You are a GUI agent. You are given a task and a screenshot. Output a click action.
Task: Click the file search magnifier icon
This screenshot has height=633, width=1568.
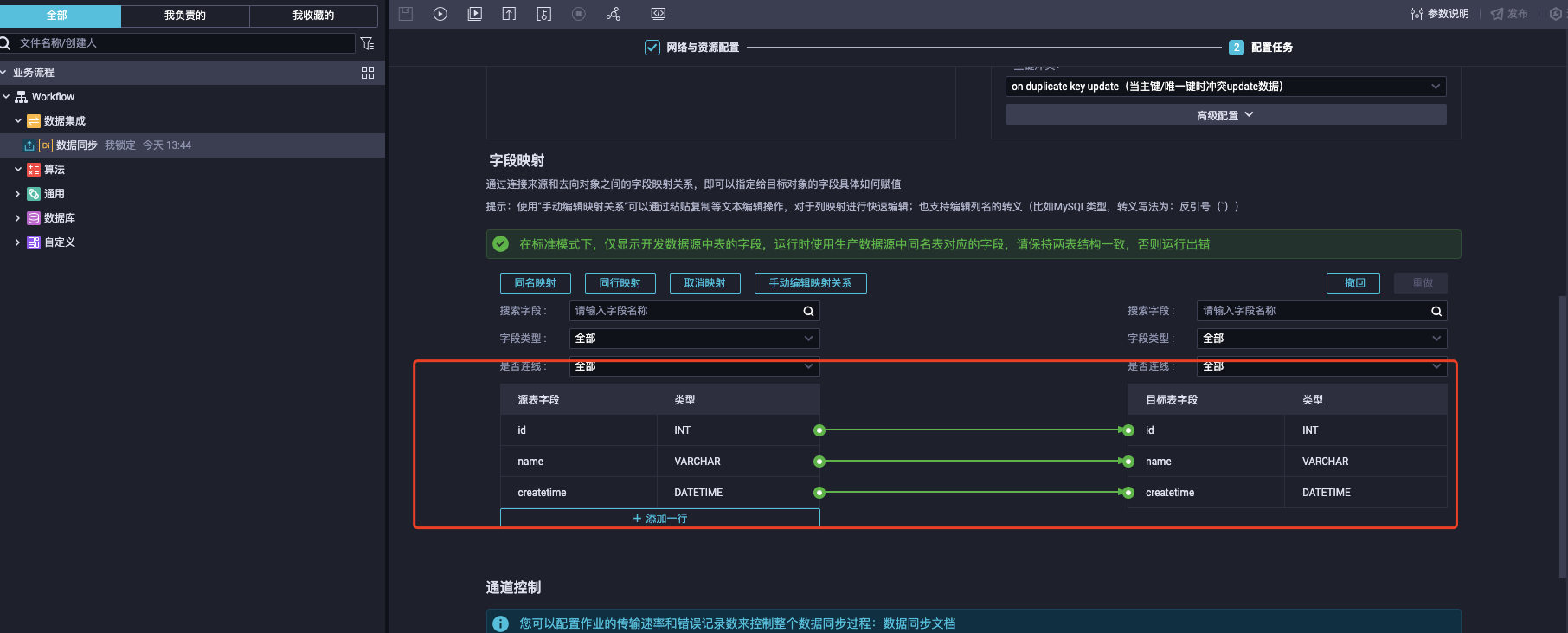coord(5,43)
